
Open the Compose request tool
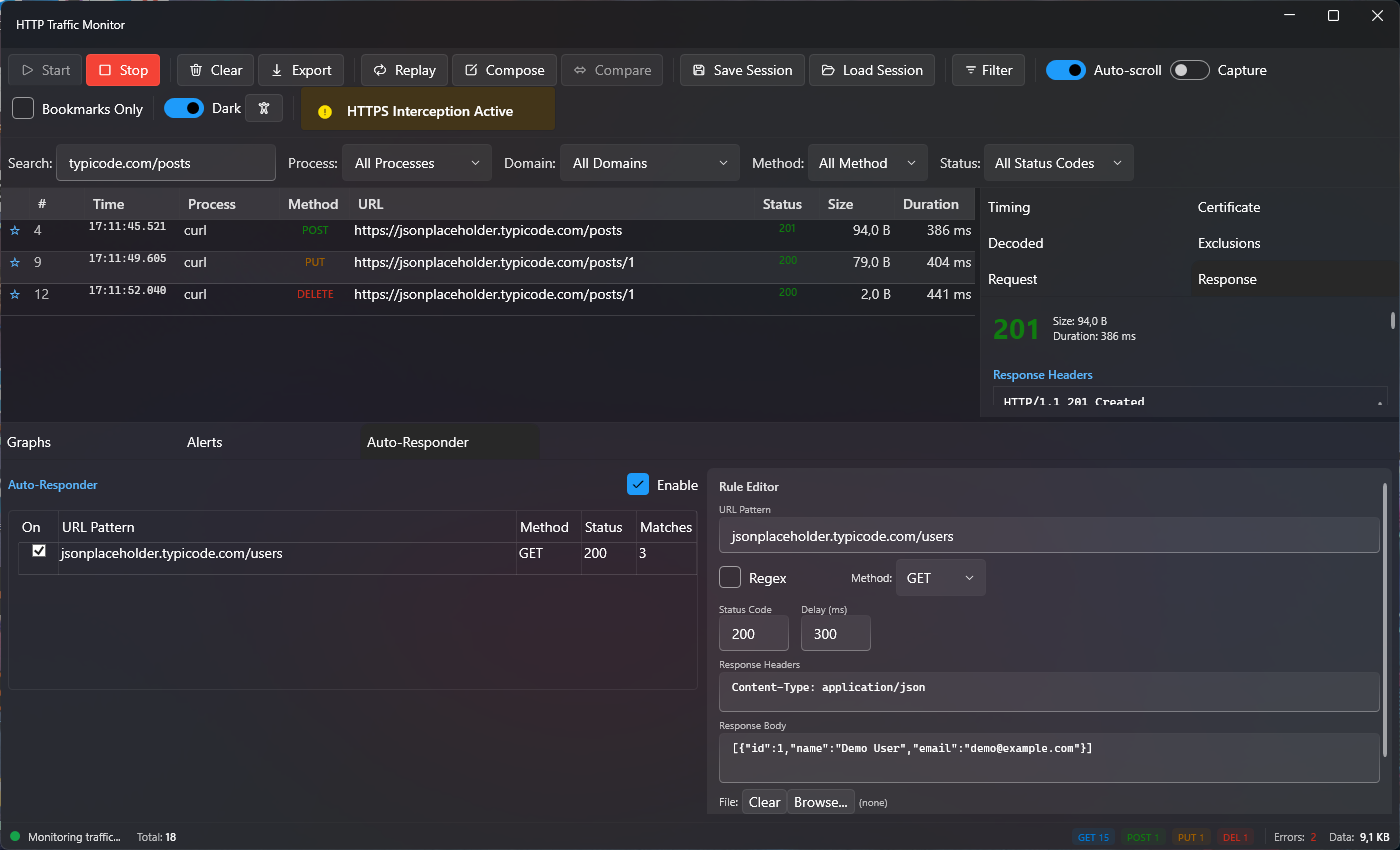(505, 70)
